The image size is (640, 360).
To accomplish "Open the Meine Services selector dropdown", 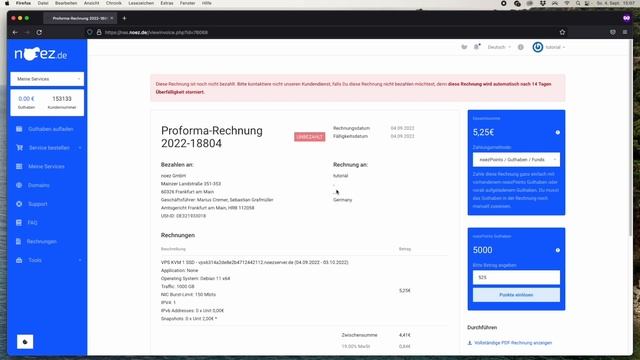I will [47, 79].
